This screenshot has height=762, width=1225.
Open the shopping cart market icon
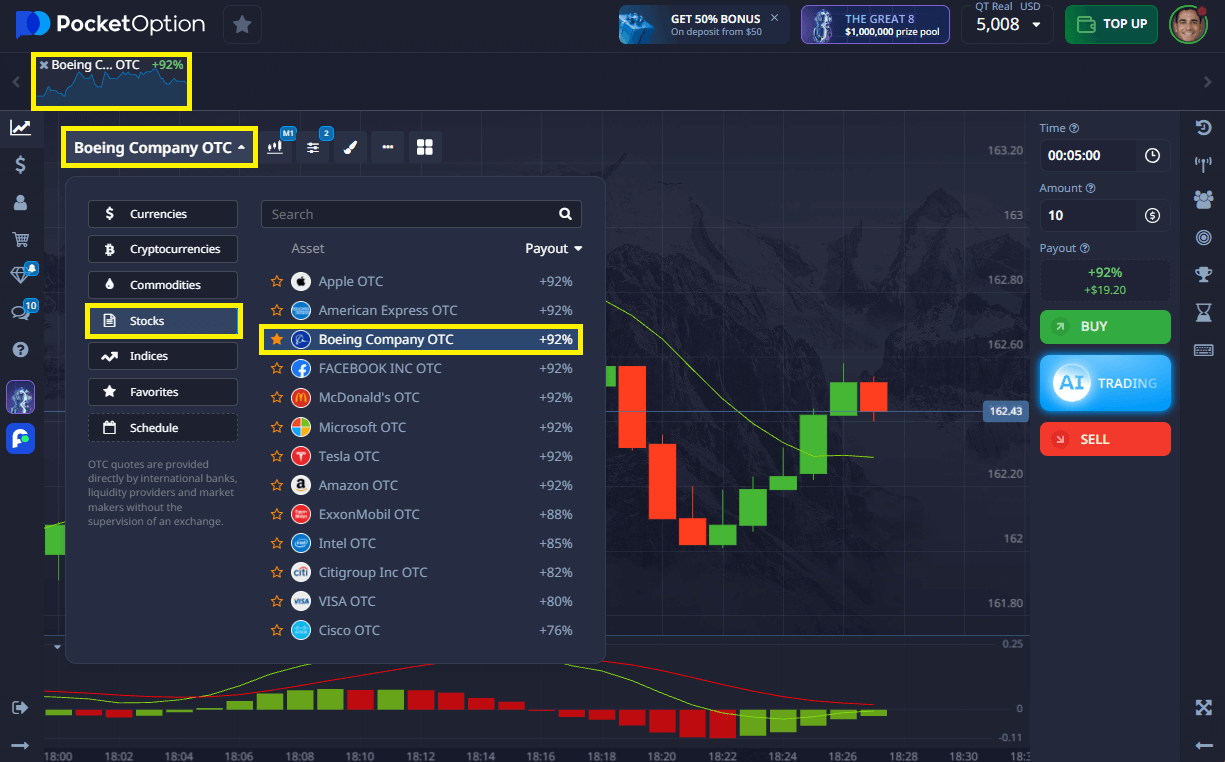(20, 239)
